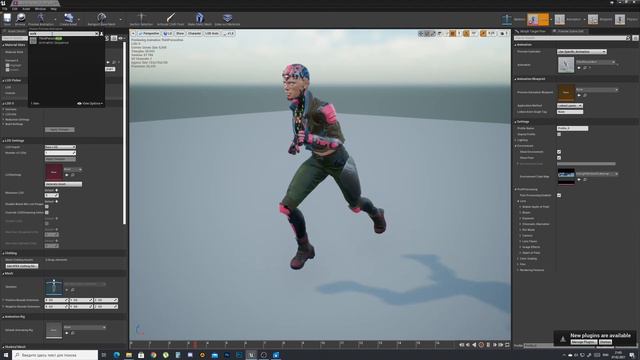Toggle Override LOD Streaming Settings checkbox
640x360 pixels.
point(47,213)
